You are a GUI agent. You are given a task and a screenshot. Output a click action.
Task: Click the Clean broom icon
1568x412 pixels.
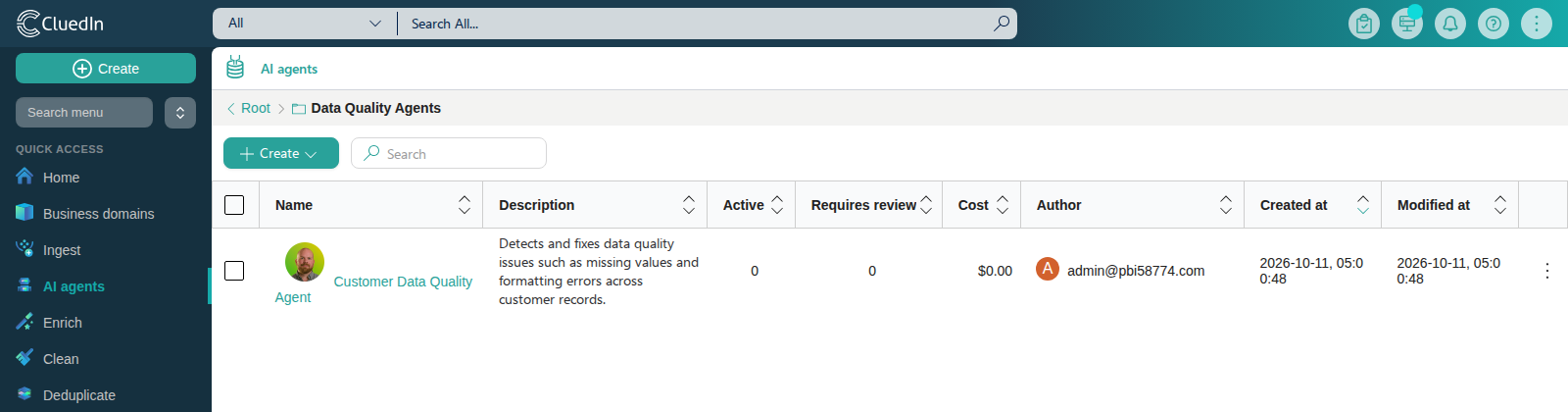click(x=24, y=358)
